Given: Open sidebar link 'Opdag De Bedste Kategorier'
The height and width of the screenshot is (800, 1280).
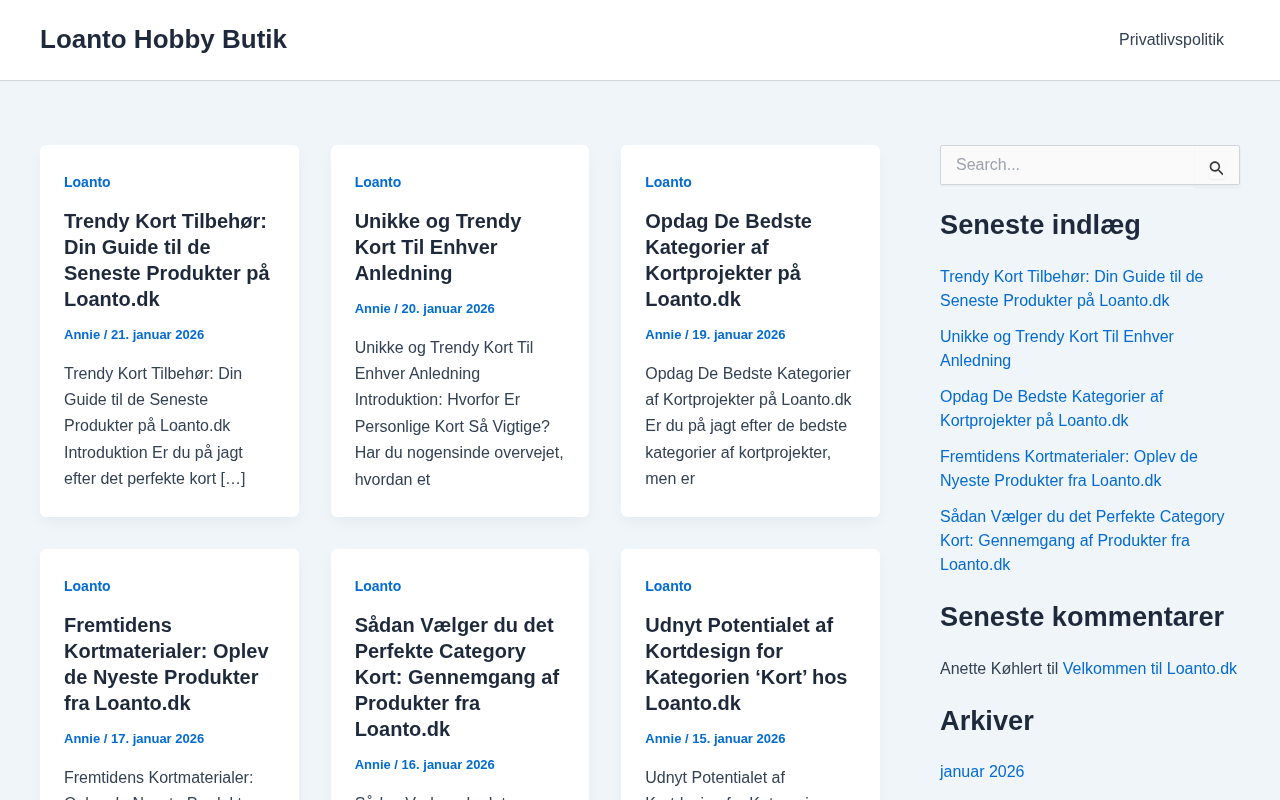Looking at the screenshot, I should click(x=1051, y=408).
